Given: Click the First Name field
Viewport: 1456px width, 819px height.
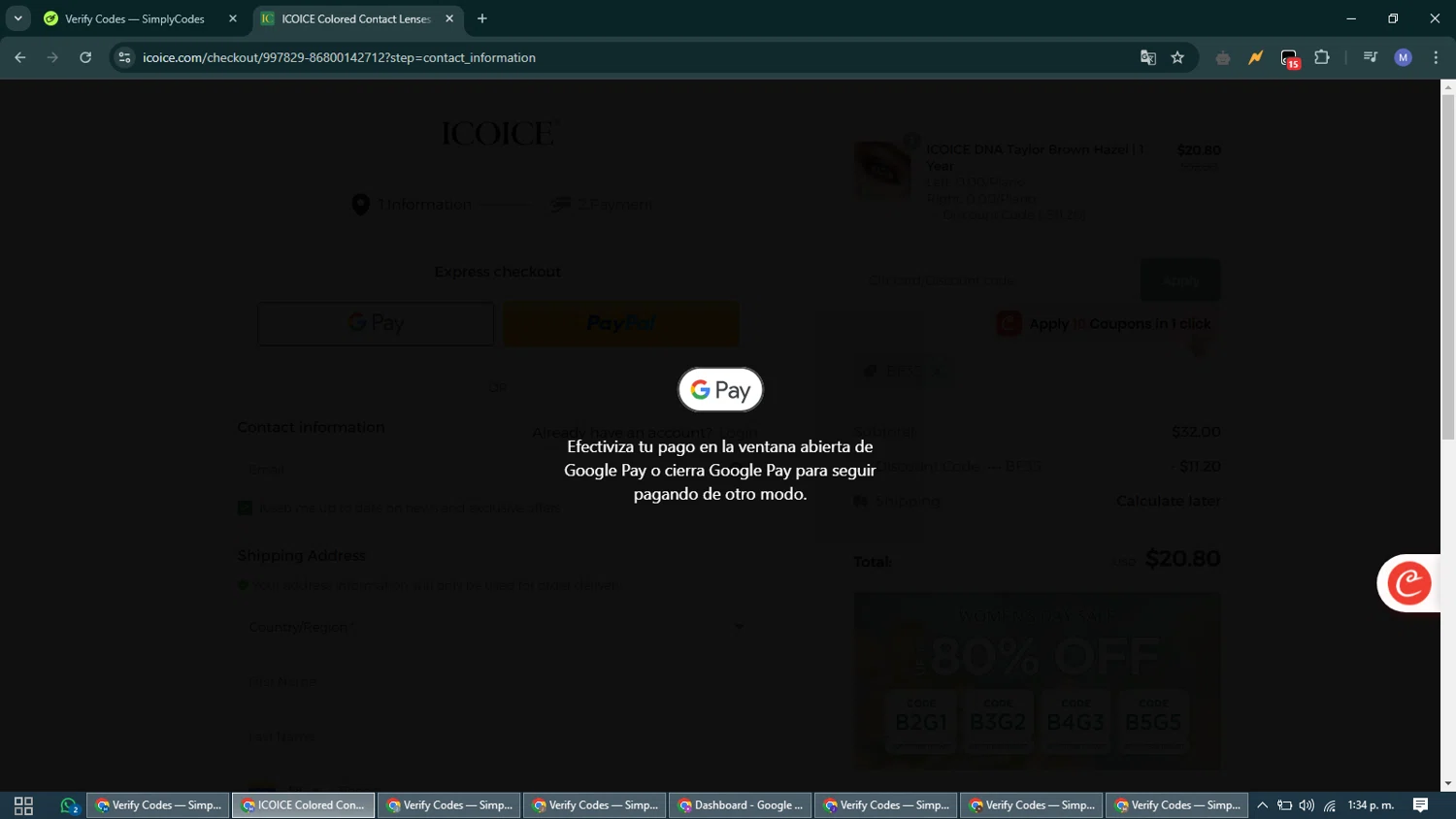Looking at the screenshot, I should click(x=497, y=681).
